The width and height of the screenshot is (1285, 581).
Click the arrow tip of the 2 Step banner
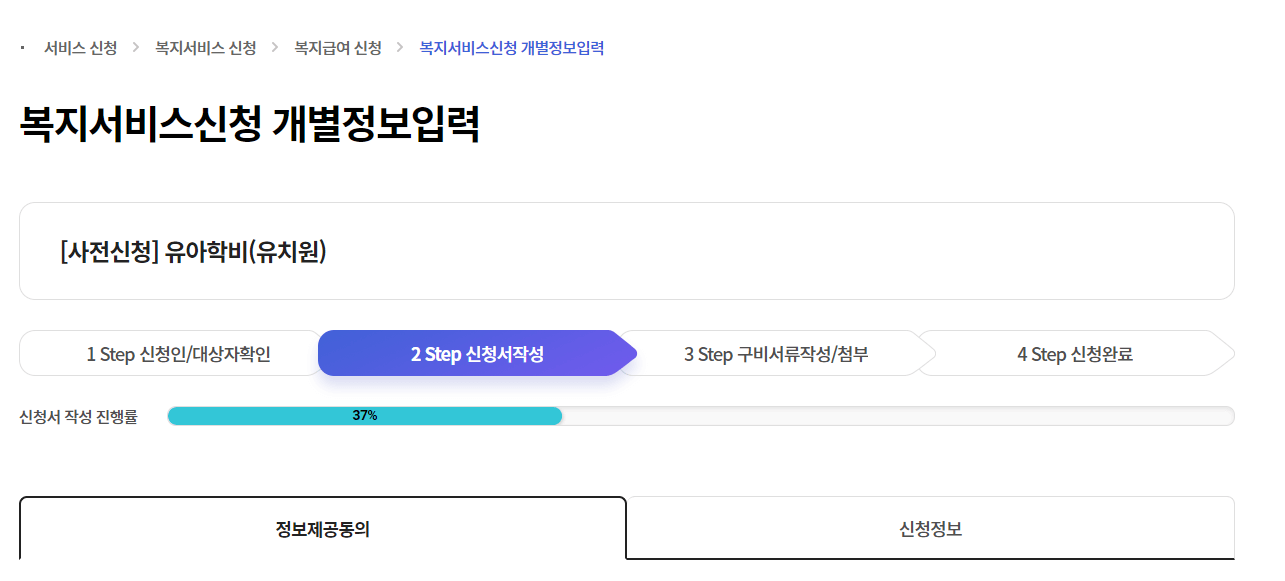[632, 352]
